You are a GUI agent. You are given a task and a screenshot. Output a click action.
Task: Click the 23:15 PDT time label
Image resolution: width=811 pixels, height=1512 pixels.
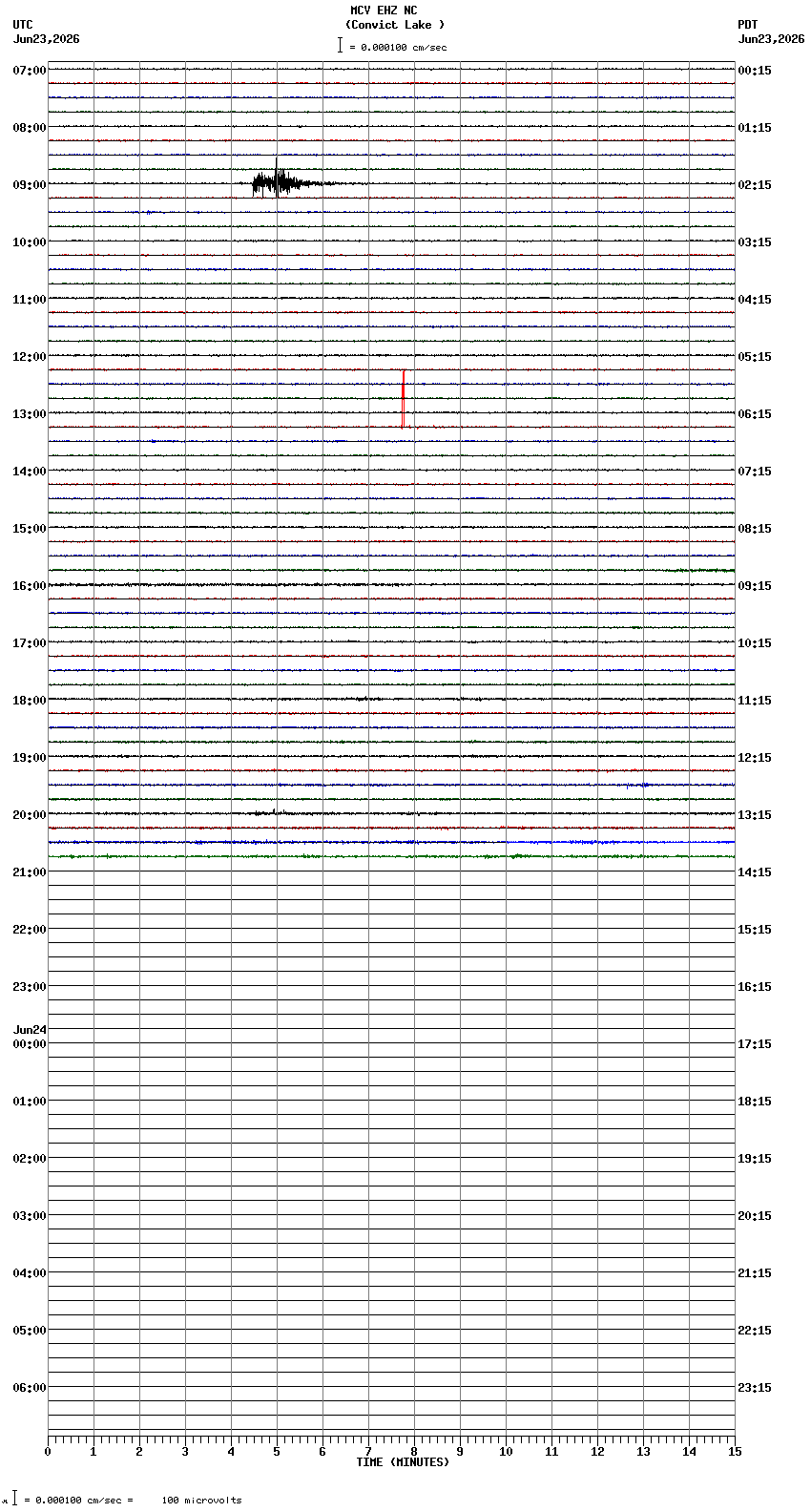[x=755, y=1388]
